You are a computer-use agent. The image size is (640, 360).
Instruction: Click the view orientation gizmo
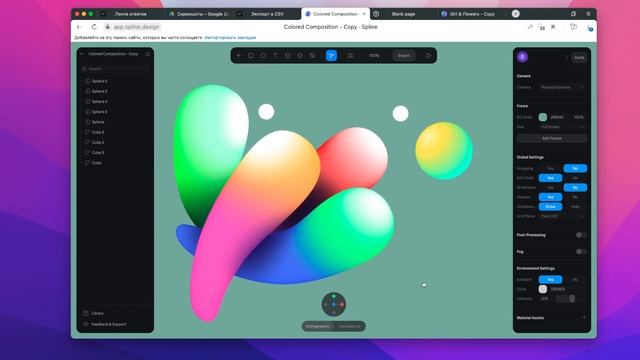pos(334,304)
